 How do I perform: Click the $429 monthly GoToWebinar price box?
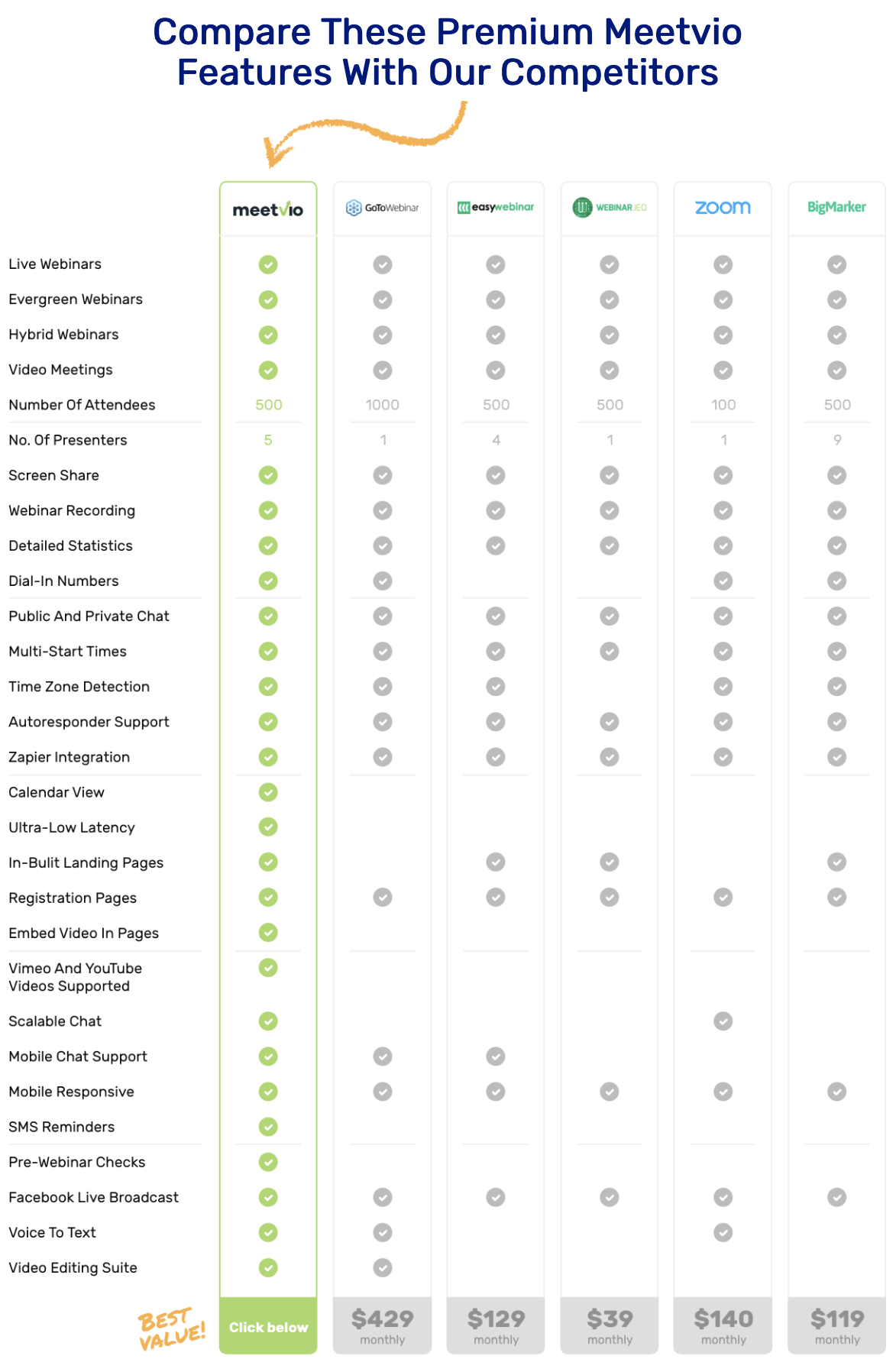click(382, 1326)
